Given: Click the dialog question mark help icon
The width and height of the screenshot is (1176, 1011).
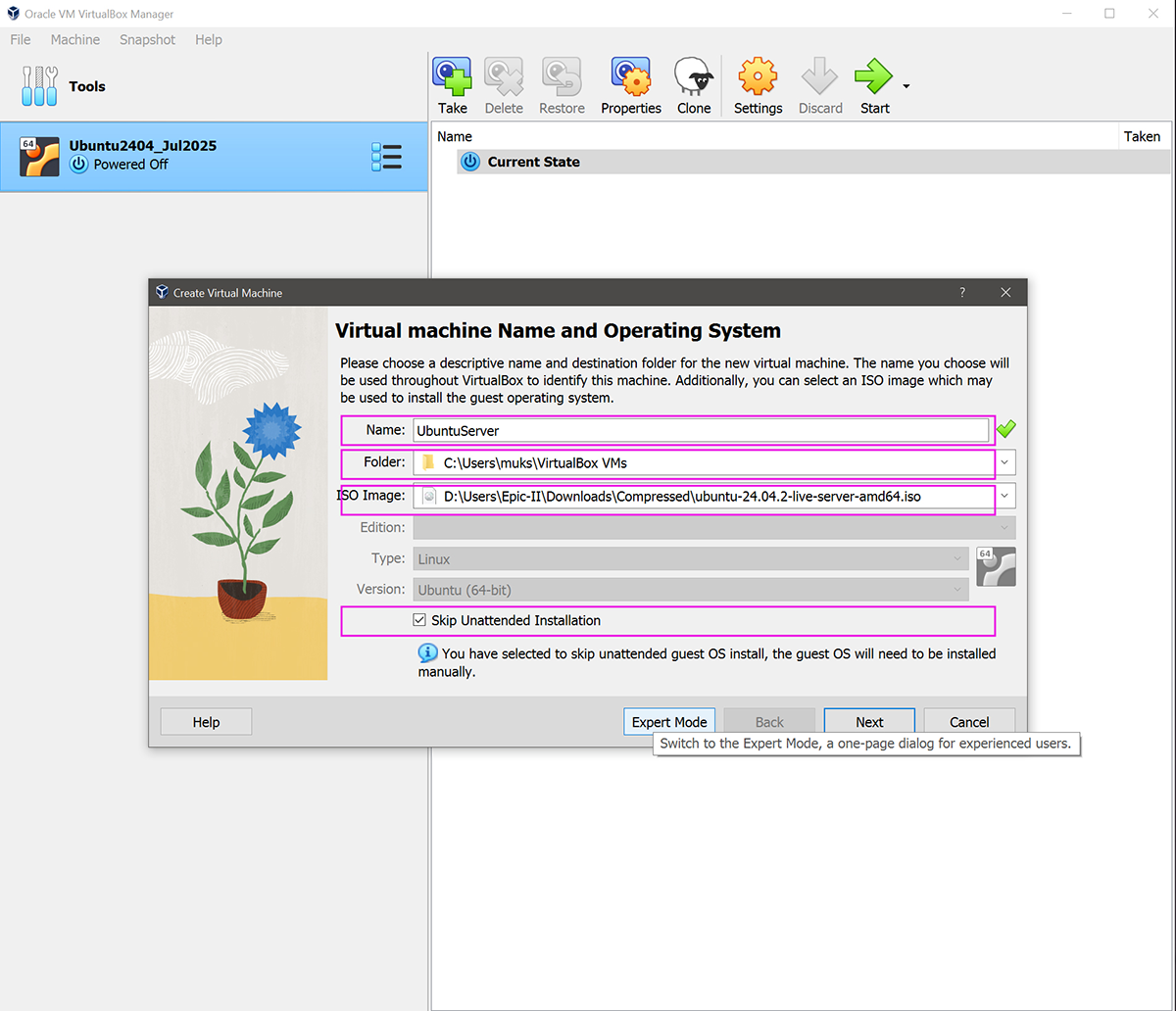Looking at the screenshot, I should click(x=962, y=292).
